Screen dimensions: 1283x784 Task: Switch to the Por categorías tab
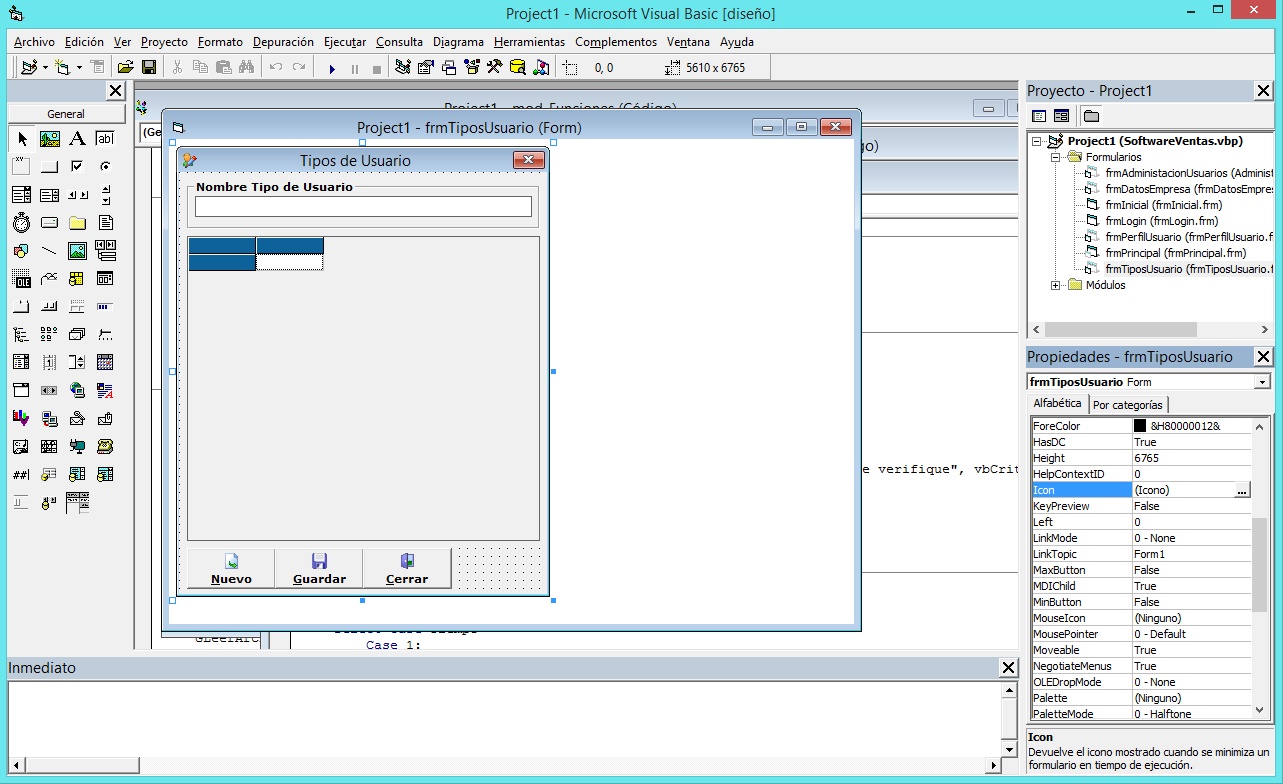click(x=1128, y=405)
